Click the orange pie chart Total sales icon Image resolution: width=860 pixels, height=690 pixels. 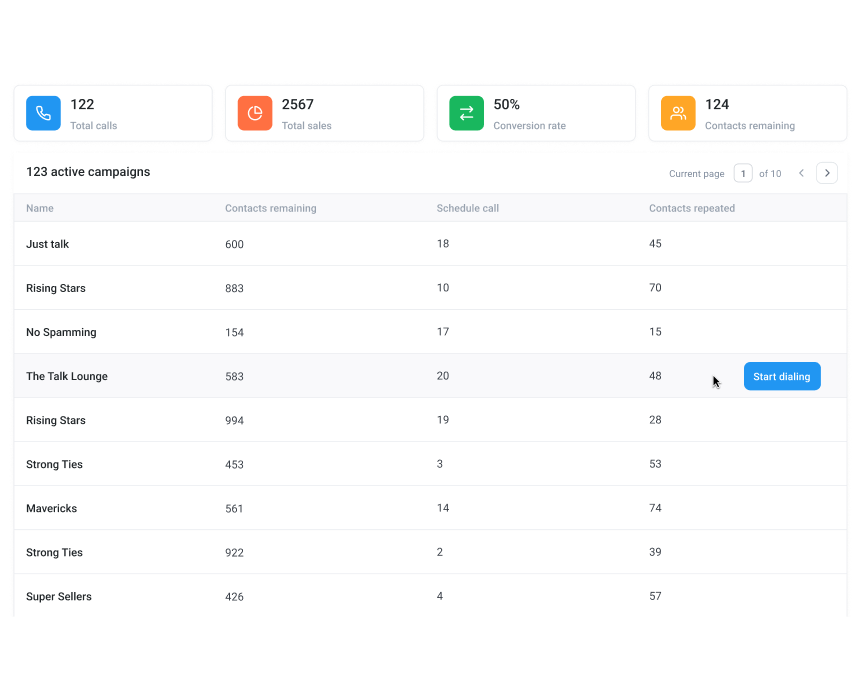pos(255,113)
